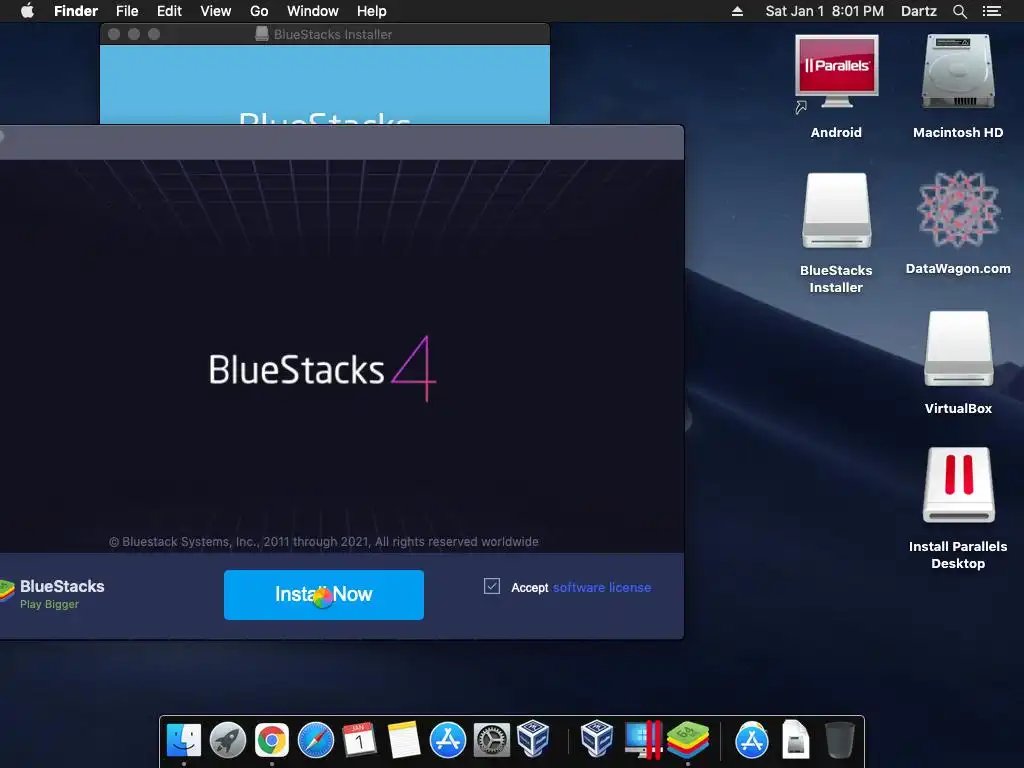The width and height of the screenshot is (1024, 768).
Task: Launch Google Chrome from the Dock
Action: (x=272, y=740)
